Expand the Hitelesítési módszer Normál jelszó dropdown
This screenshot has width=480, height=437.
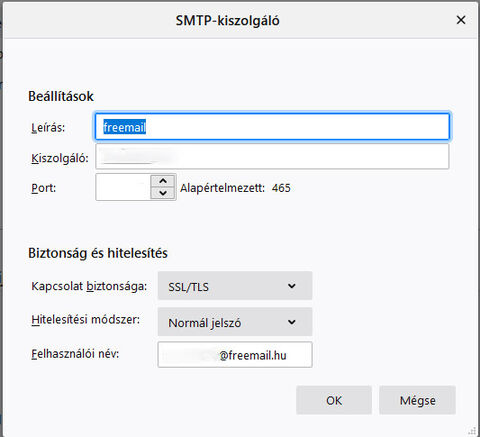[235, 322]
